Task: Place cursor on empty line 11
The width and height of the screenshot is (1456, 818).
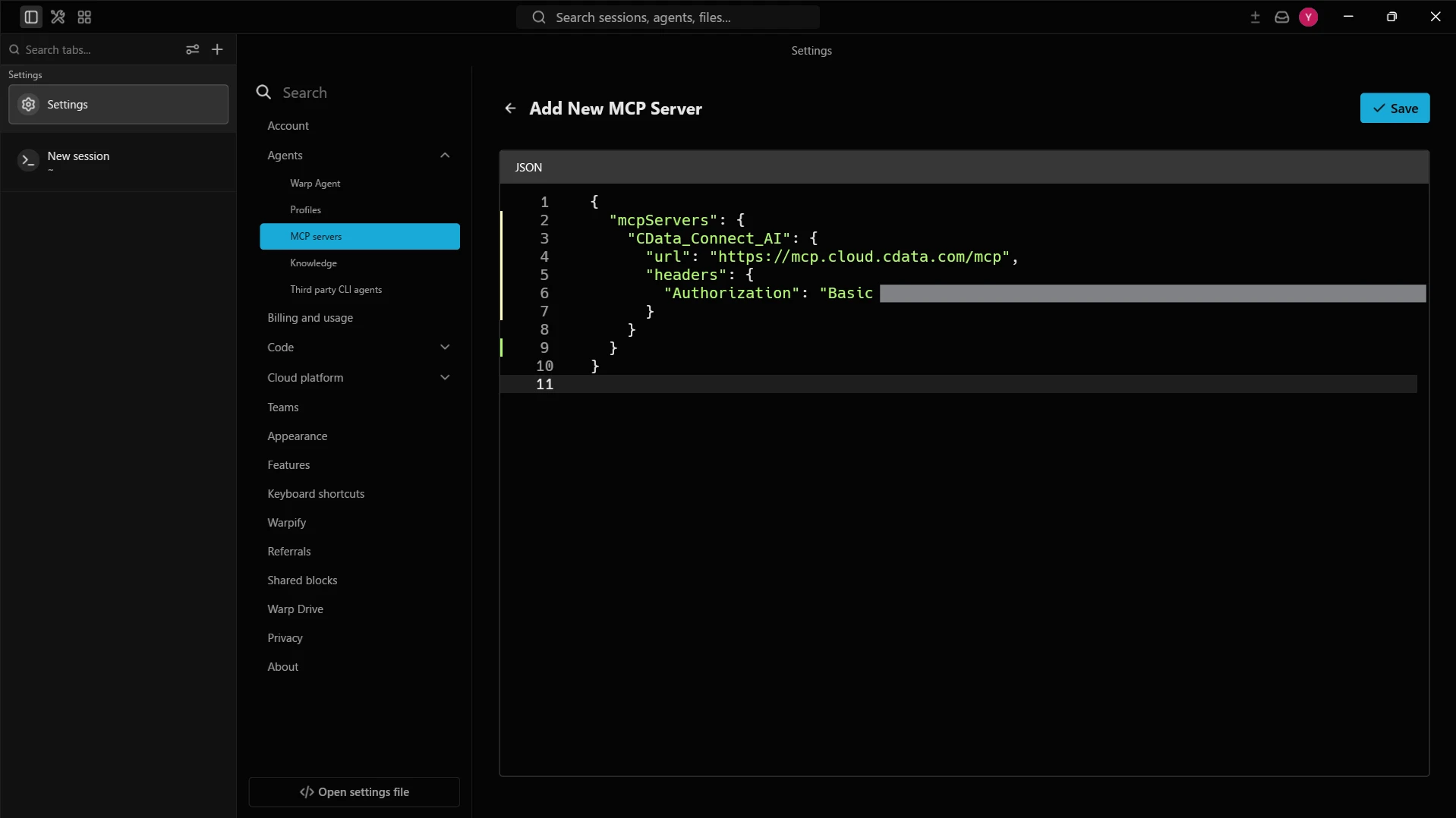Action: 958,384
